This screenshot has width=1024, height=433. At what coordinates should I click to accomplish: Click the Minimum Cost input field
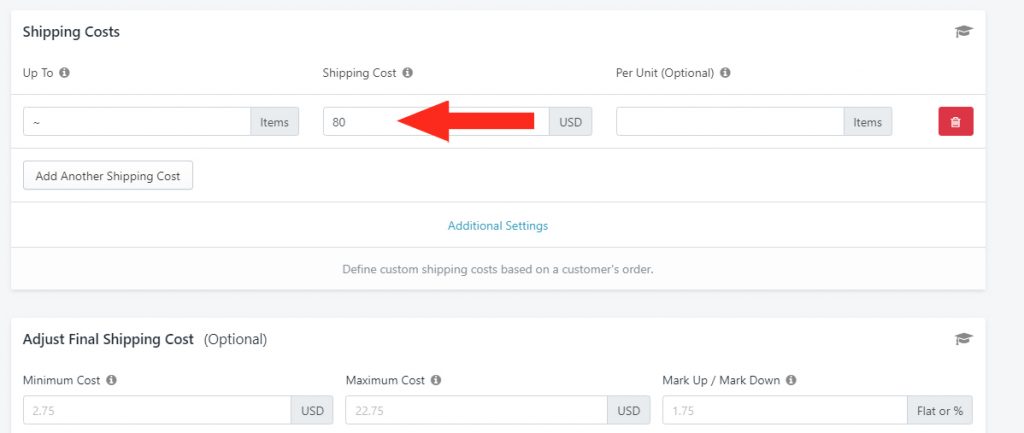tap(157, 410)
